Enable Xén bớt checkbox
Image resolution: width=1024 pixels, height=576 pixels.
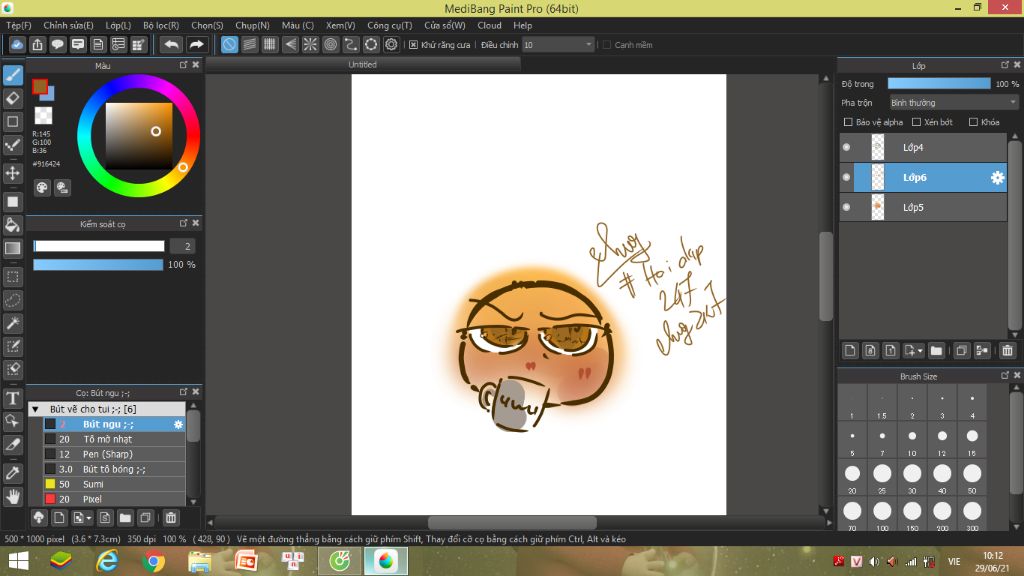tap(916, 122)
